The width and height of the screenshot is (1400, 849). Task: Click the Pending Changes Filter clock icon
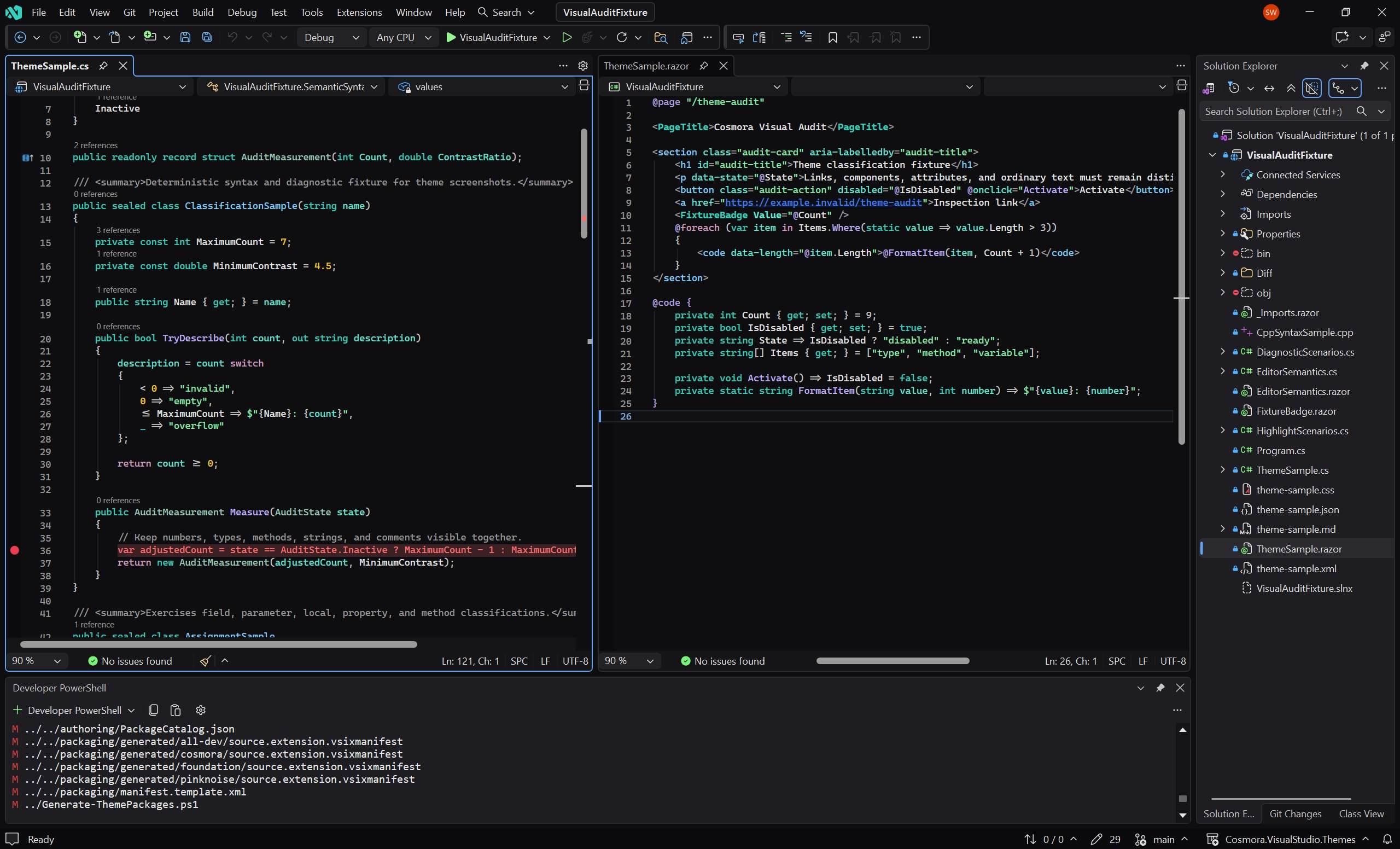click(x=1234, y=88)
